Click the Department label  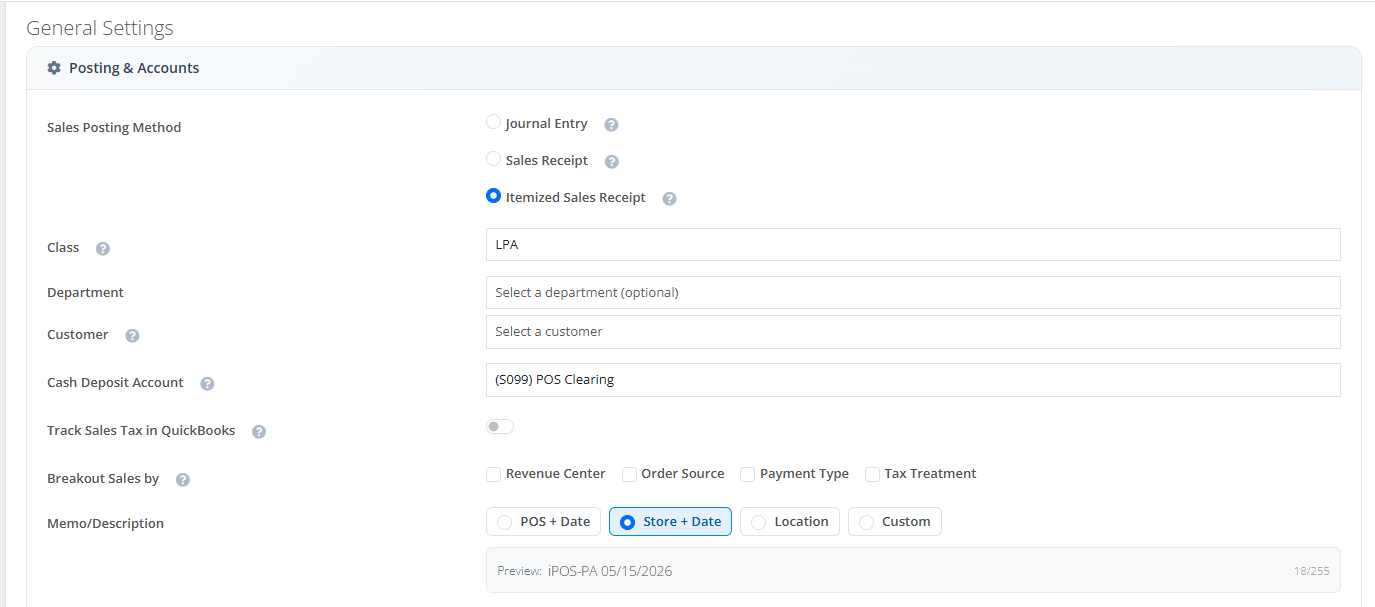click(x=85, y=293)
